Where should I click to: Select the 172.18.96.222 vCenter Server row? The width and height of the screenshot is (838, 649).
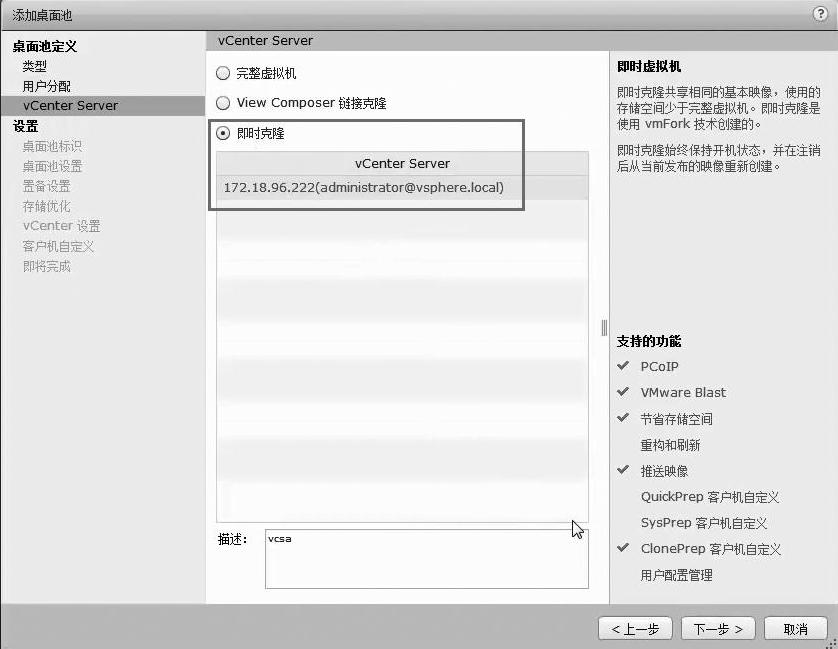tap(402, 188)
